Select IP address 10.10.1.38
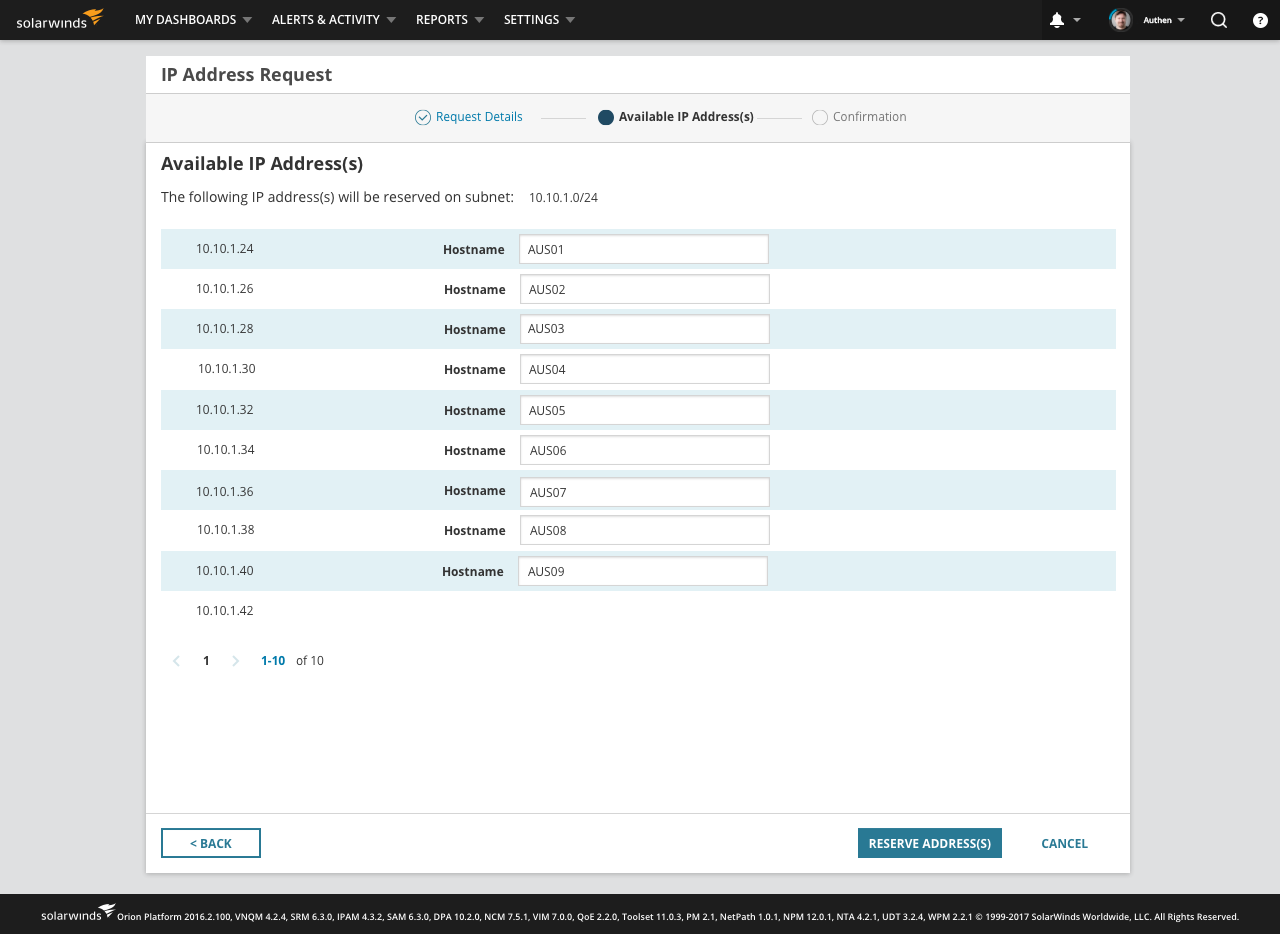Viewport: 1280px width, 934px height. coord(226,530)
